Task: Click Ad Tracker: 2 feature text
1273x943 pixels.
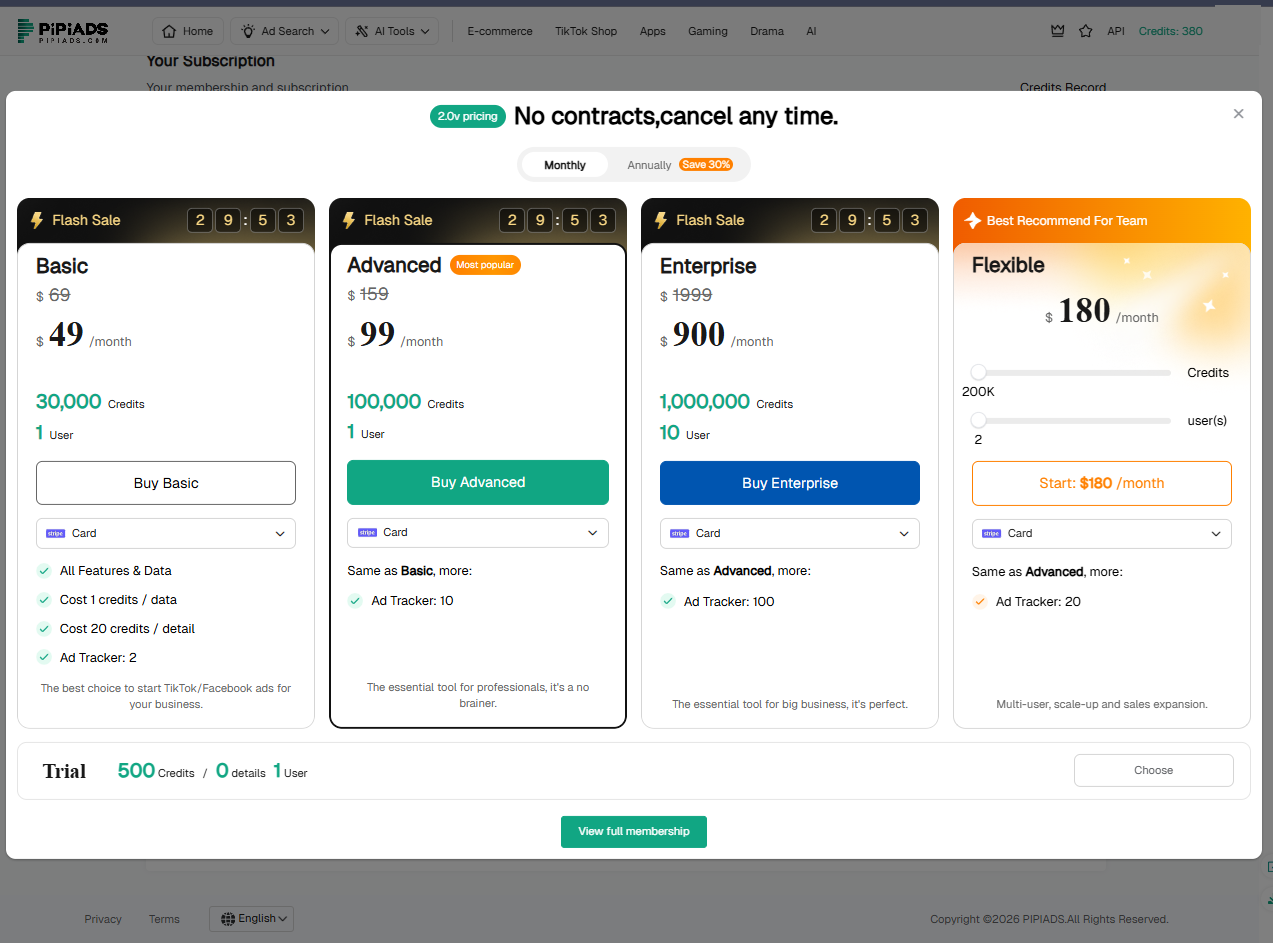Action: coord(98,657)
